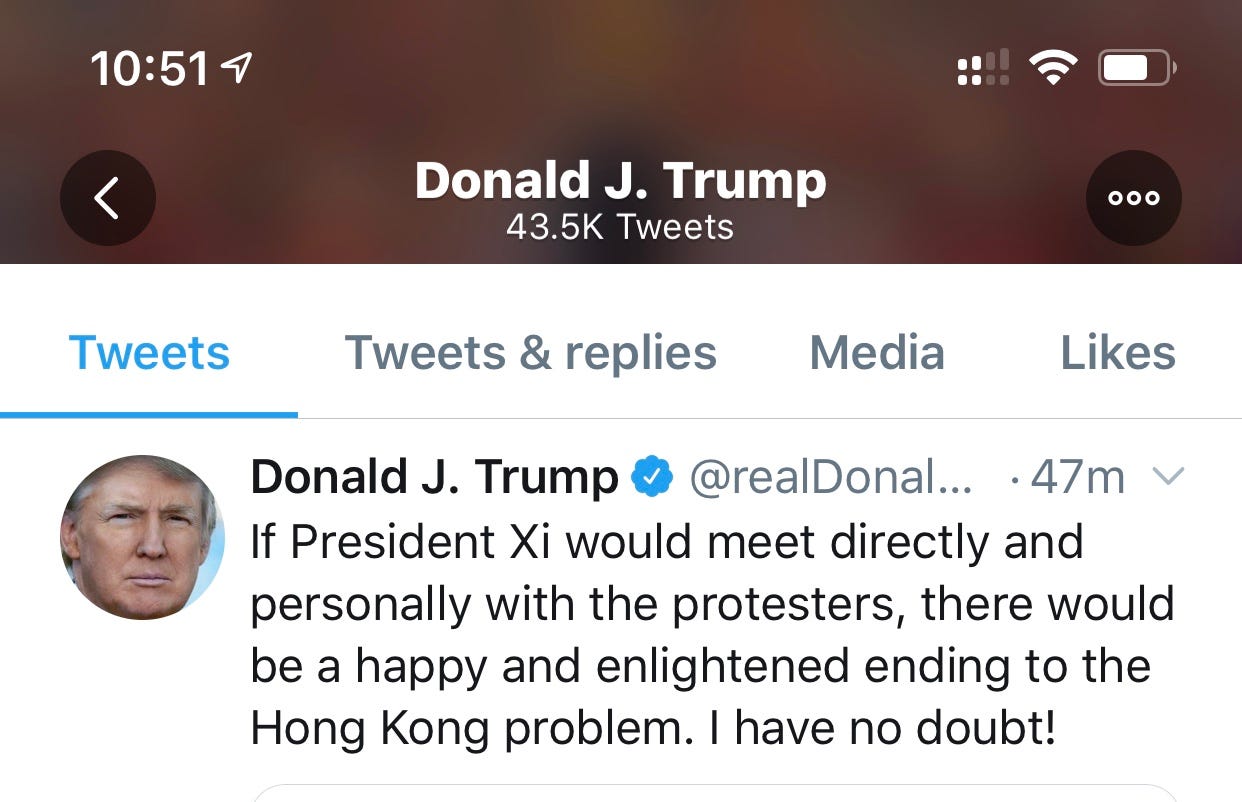
Task: Open the tweet about President Xi
Action: [711, 636]
